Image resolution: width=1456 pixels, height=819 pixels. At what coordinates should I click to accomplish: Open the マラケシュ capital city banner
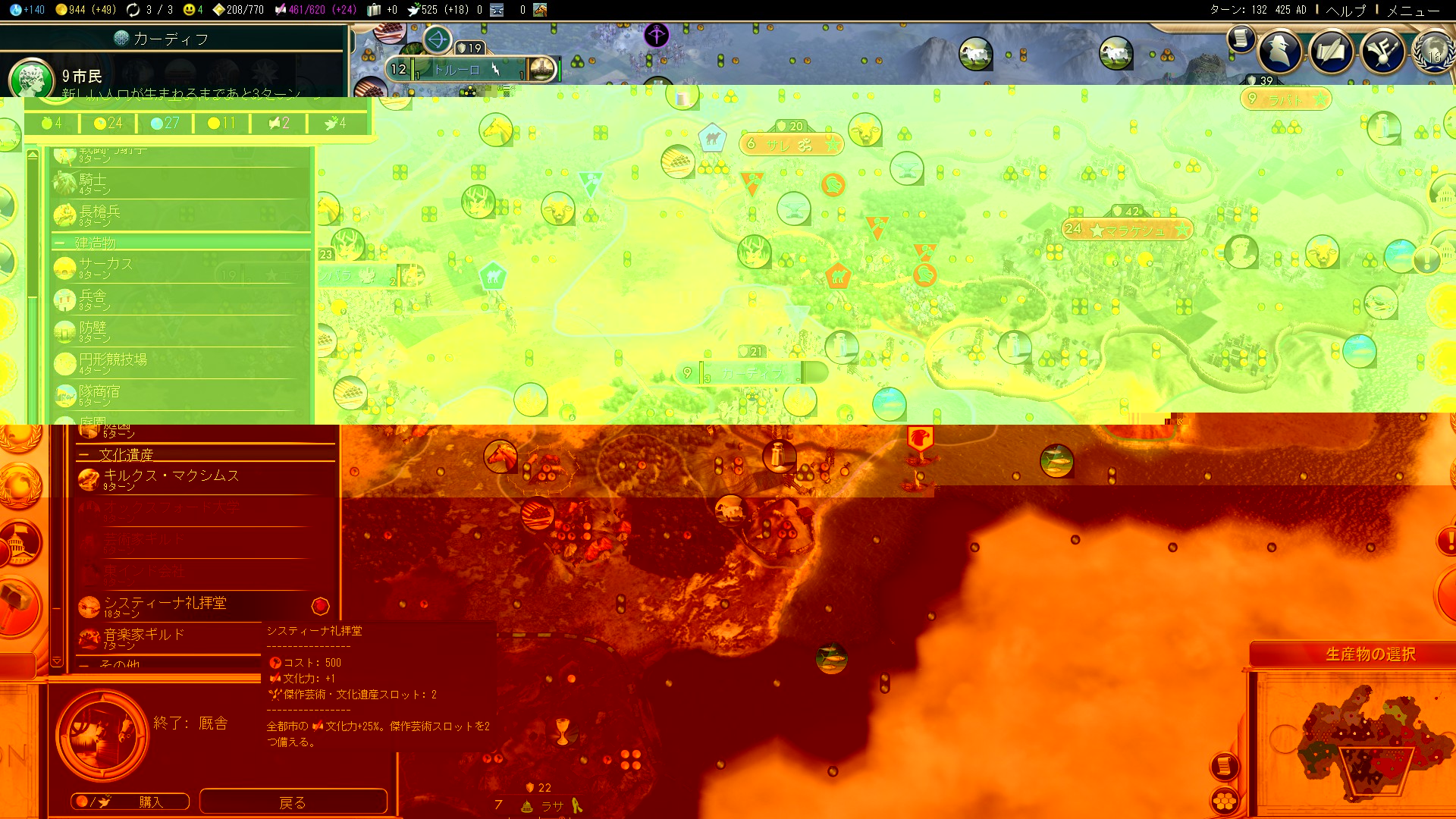[1128, 229]
